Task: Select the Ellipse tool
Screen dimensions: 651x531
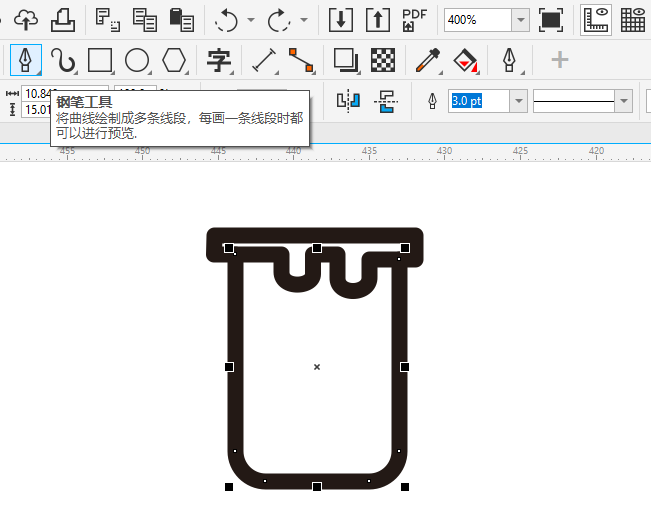Action: tap(137, 60)
